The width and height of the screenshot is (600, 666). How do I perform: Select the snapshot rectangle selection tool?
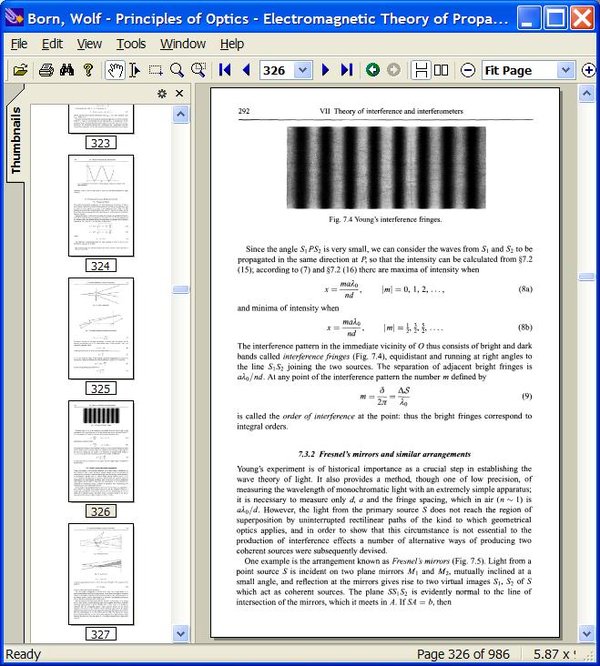[155, 70]
